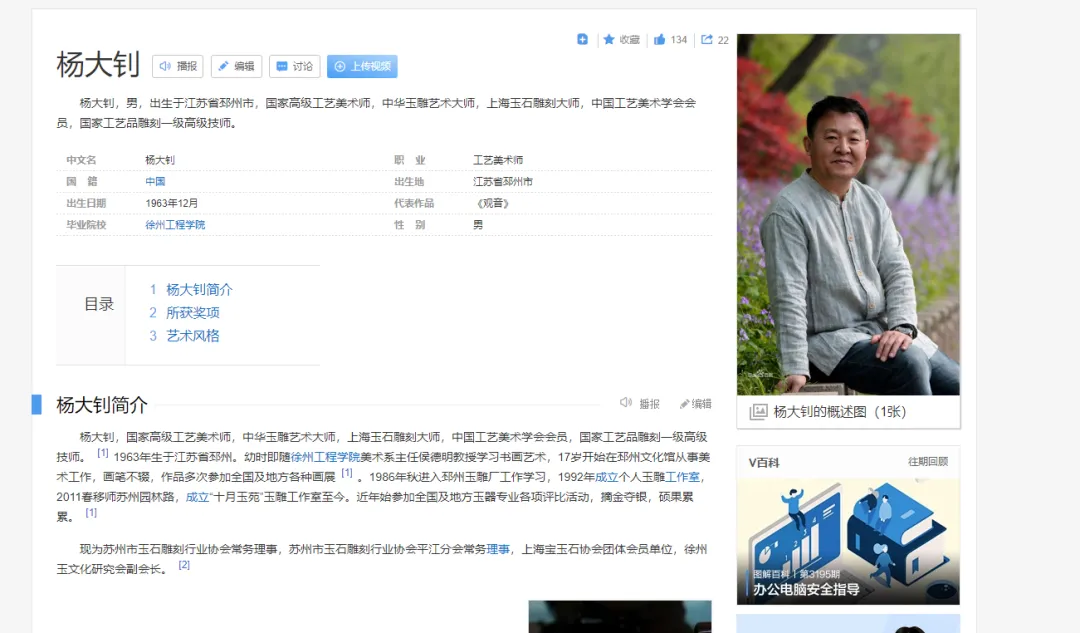Click the page title 杨大钊
This screenshot has width=1080, height=633.
coord(98,65)
